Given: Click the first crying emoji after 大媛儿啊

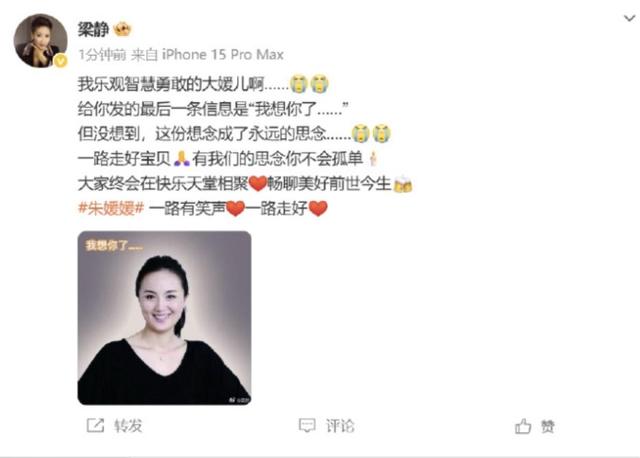Looking at the screenshot, I should pos(298,84).
